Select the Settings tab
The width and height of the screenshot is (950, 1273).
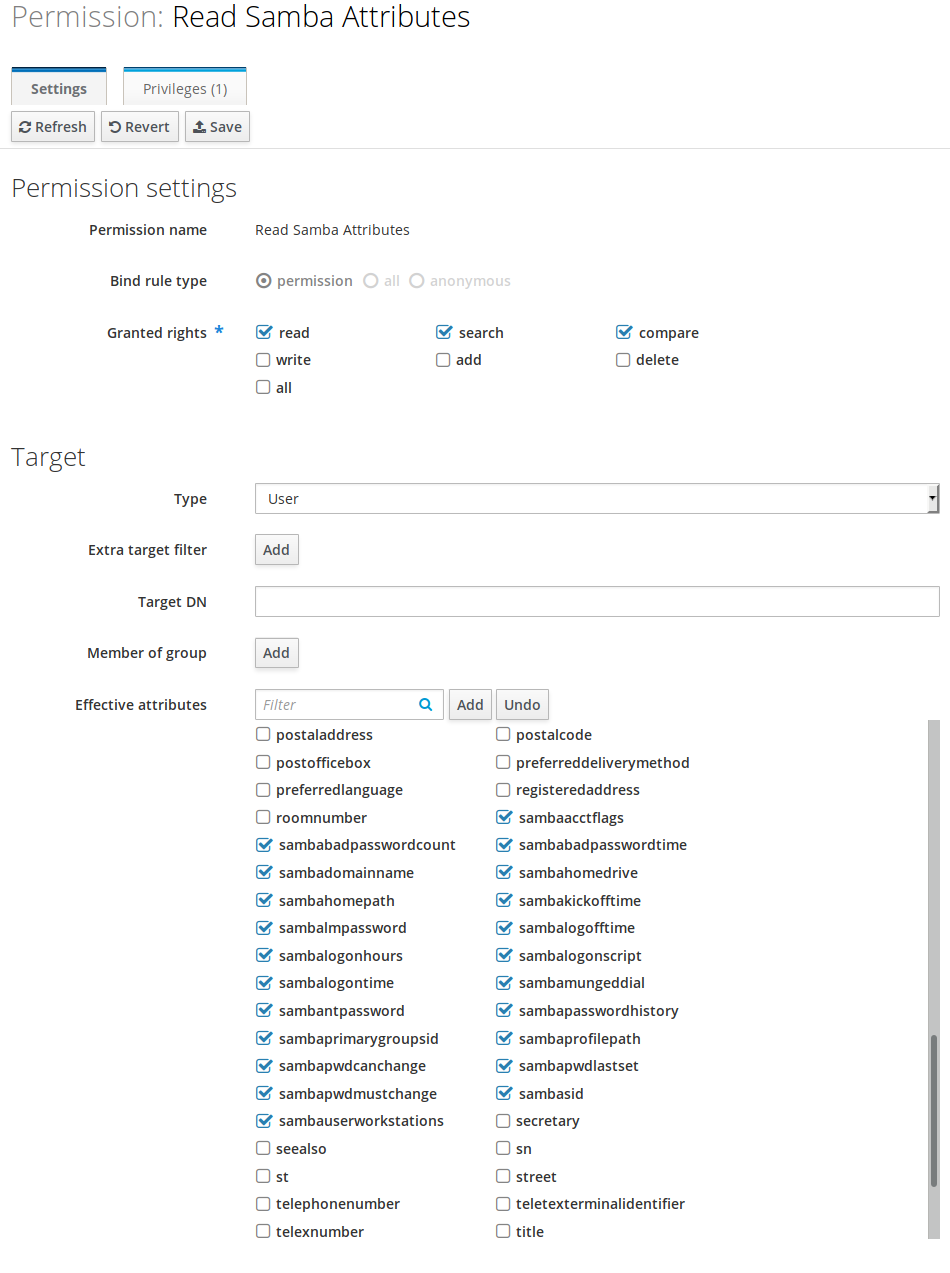click(x=58, y=88)
